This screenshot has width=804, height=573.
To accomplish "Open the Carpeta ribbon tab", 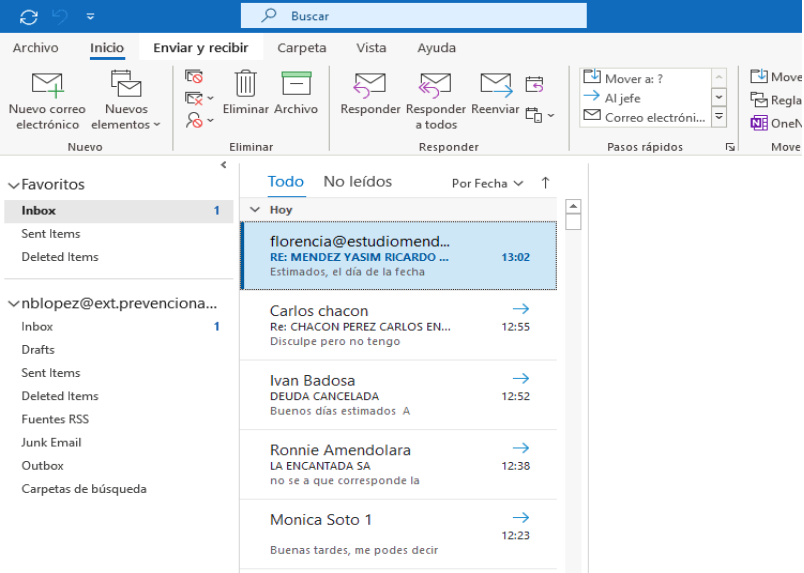I will [301, 48].
